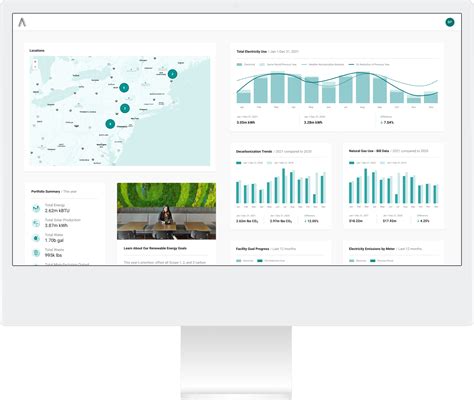Click the Total Electricity Use card title
This screenshot has height=400, width=474.
tap(252, 52)
